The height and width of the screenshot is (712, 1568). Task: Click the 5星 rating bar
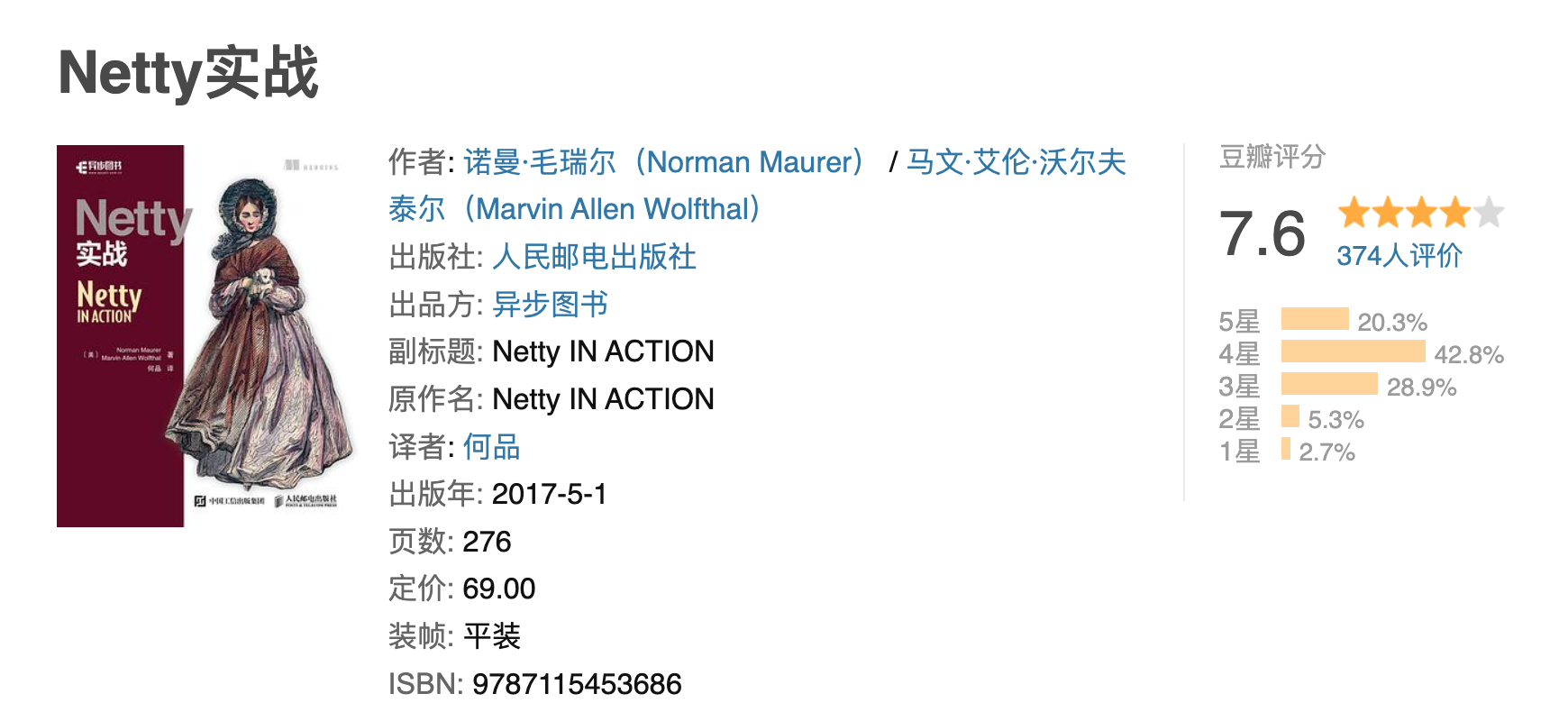tap(1315, 319)
